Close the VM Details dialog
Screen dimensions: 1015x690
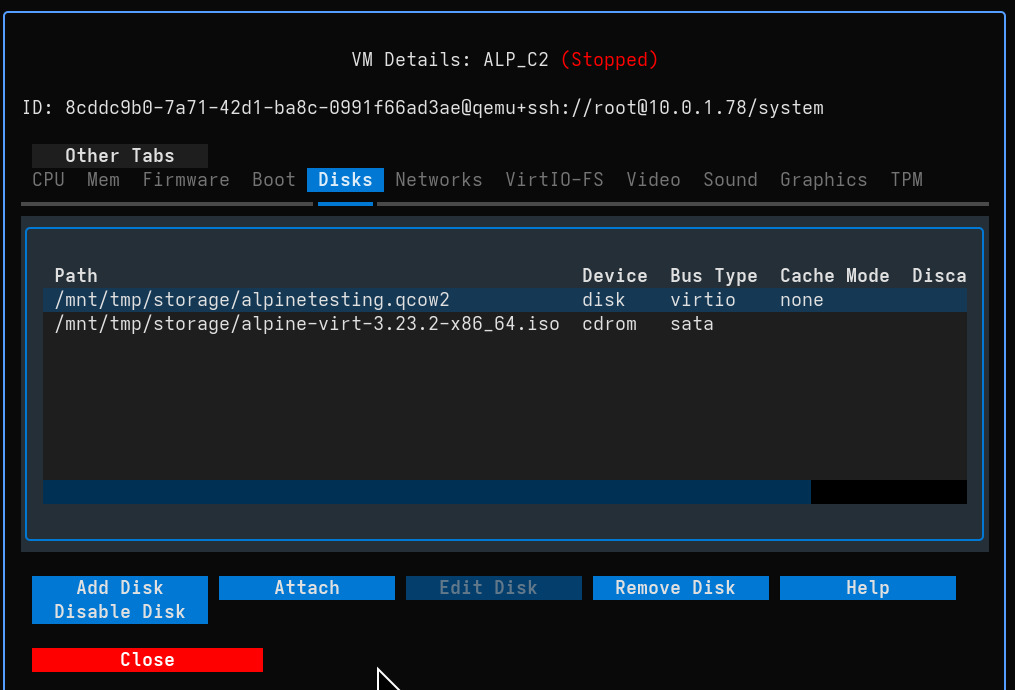(x=147, y=659)
